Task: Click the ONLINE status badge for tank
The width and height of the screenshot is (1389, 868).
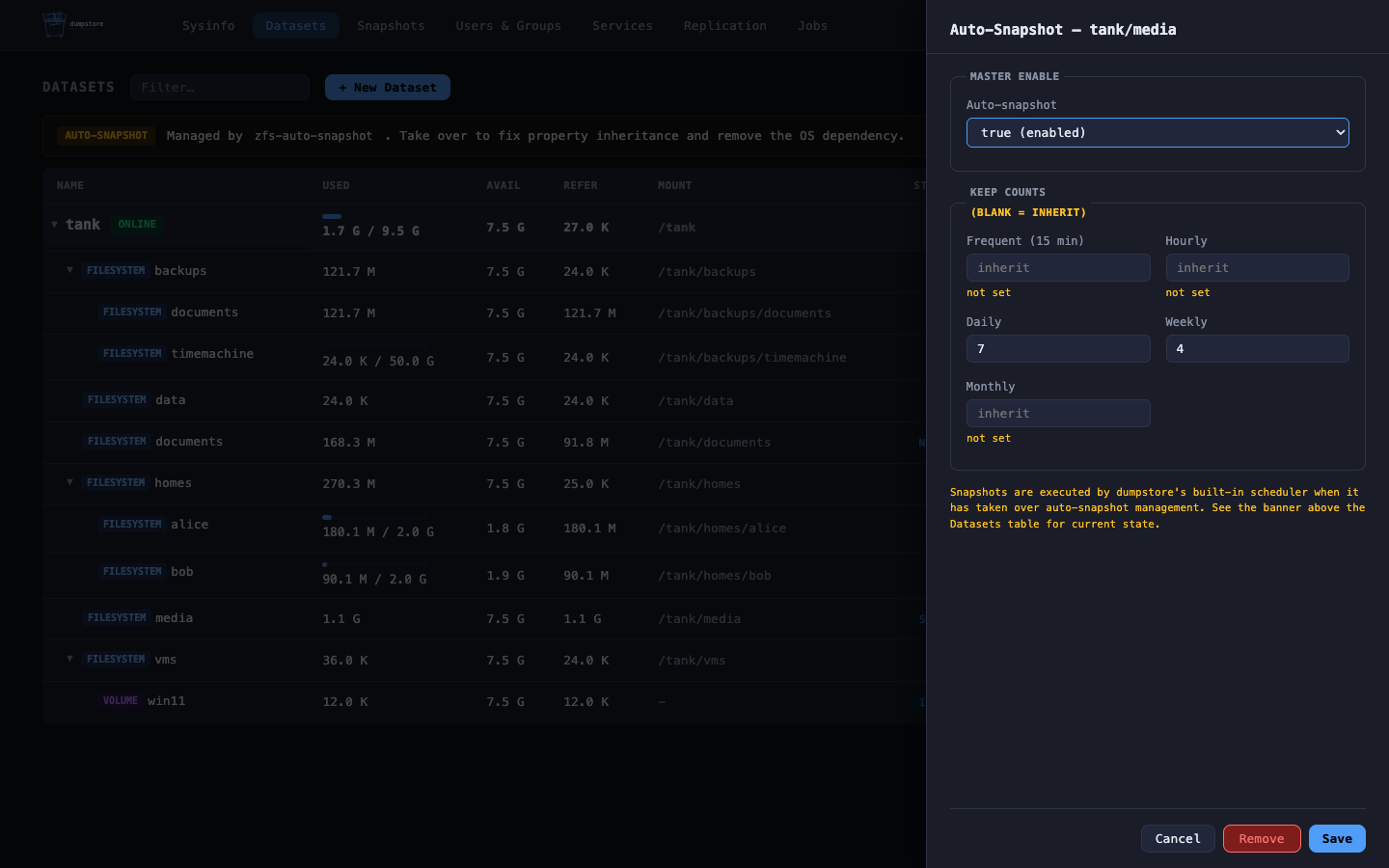Action: tap(137, 225)
